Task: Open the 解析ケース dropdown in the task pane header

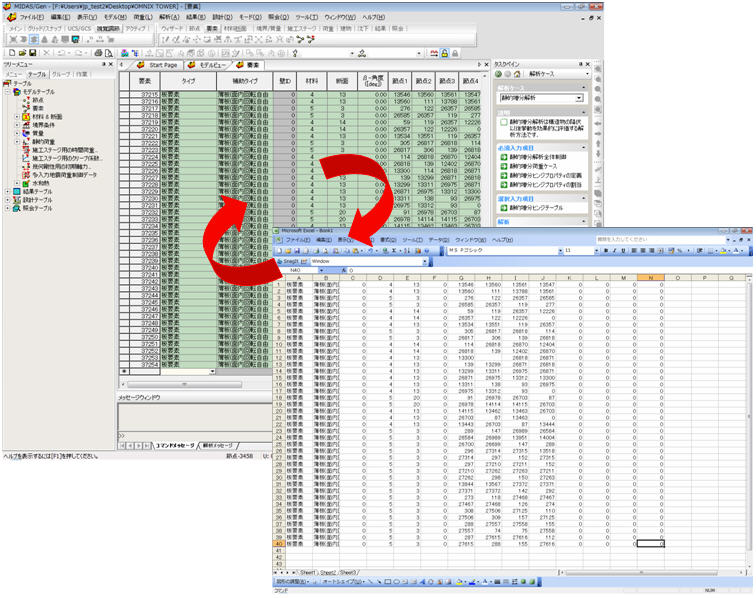Action: 587,74
